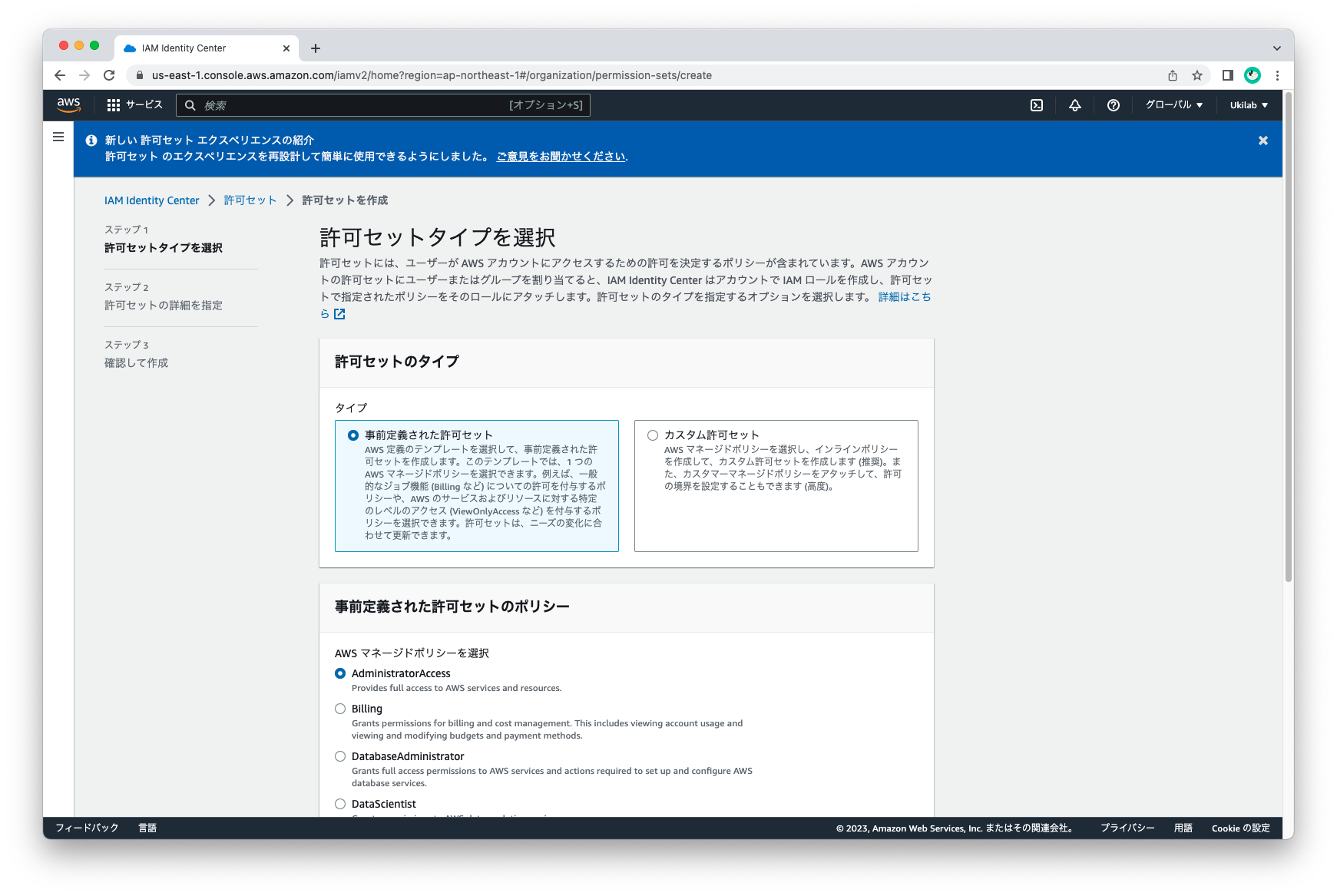Click the padlock site info icon
The width and height of the screenshot is (1337, 896).
tap(139, 75)
